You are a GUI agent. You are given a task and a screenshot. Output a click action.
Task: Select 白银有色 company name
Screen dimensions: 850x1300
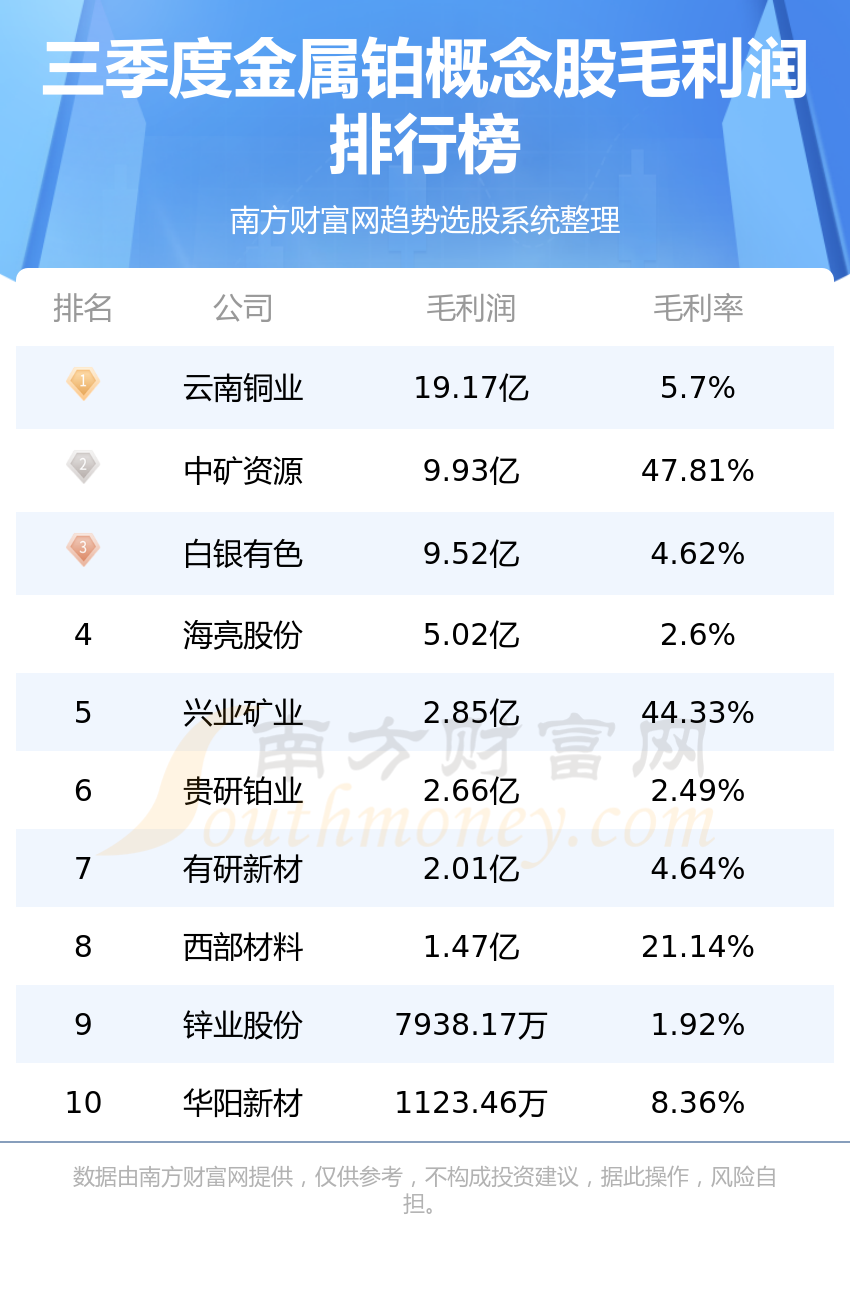tap(243, 554)
